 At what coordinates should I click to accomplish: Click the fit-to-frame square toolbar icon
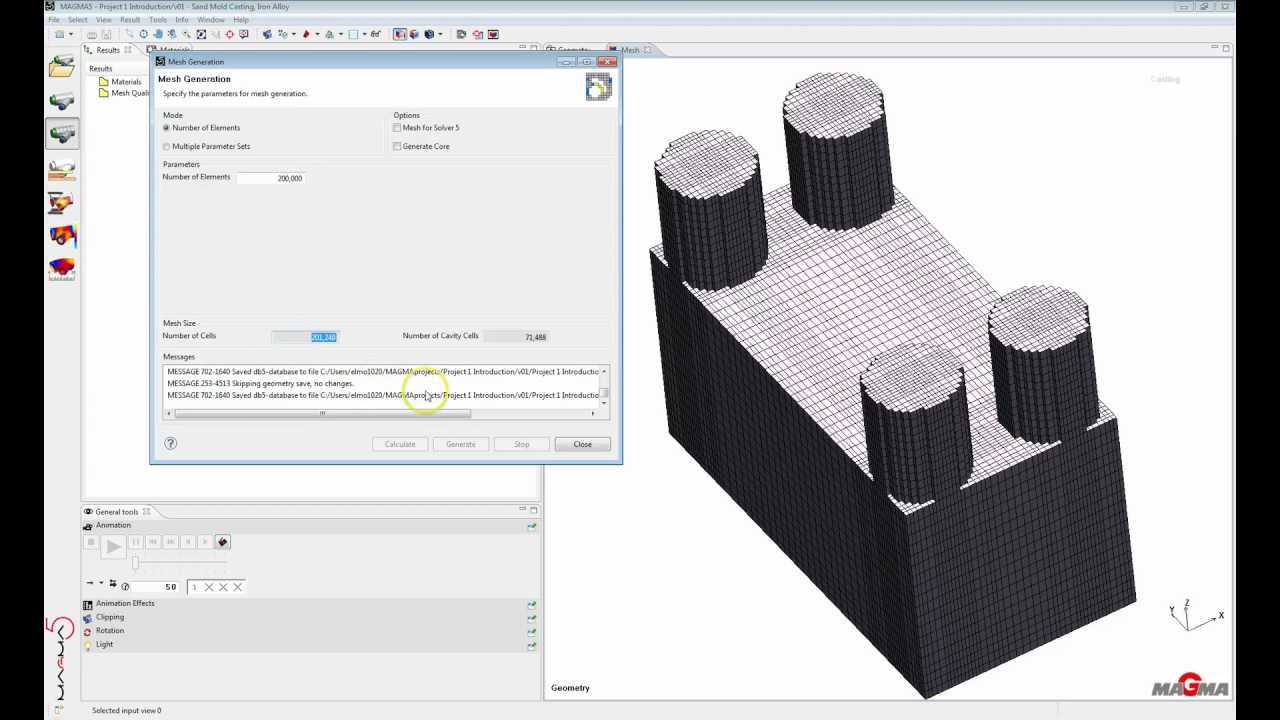(201, 34)
